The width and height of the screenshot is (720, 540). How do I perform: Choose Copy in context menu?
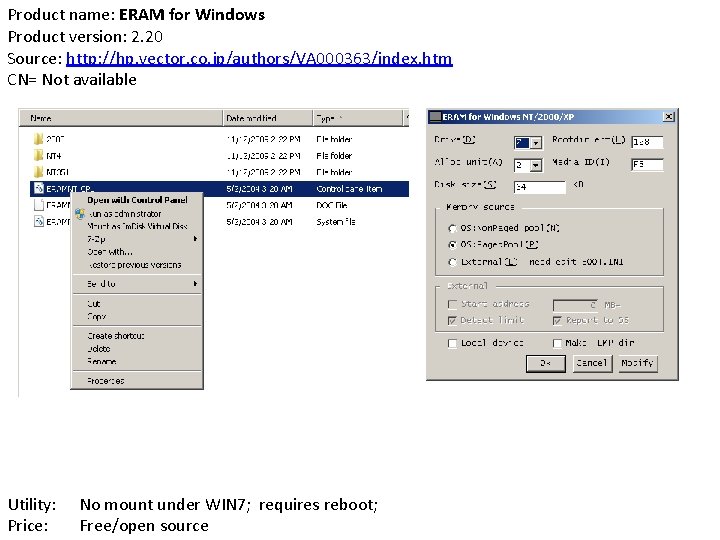[137, 317]
